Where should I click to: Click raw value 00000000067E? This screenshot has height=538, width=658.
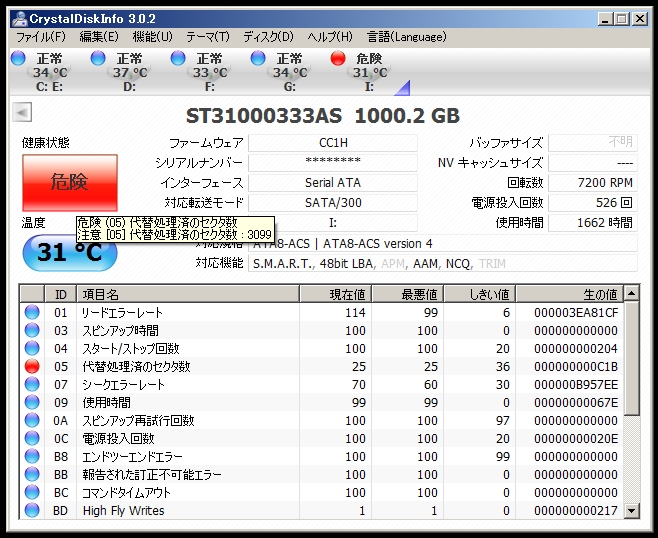576,403
